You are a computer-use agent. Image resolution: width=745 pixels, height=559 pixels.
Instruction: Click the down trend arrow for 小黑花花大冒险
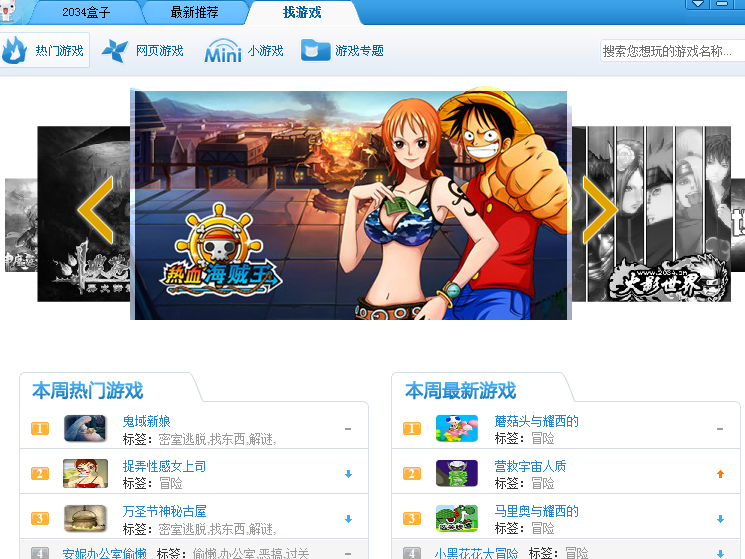pos(720,554)
